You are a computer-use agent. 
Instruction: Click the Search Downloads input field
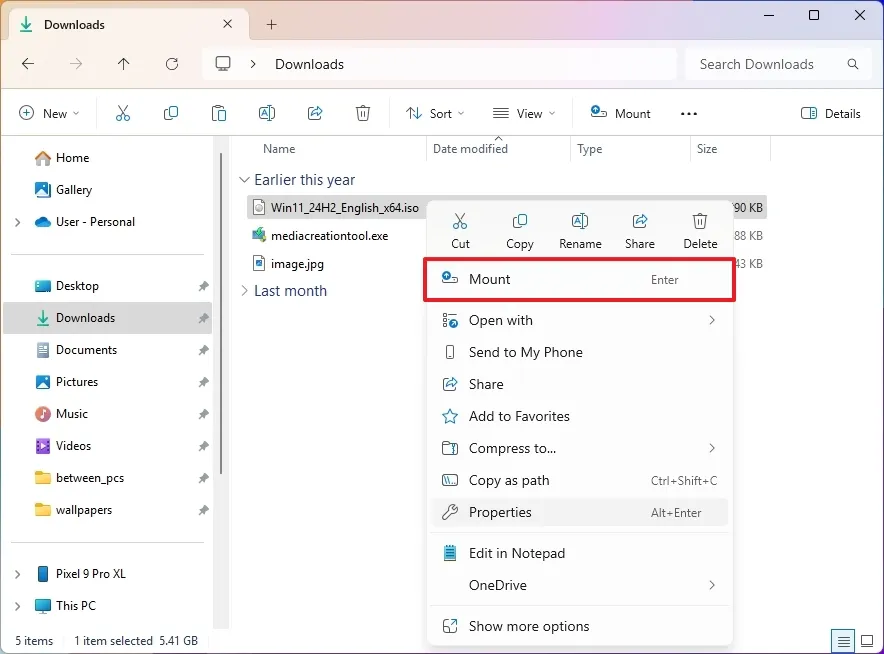[x=770, y=63]
